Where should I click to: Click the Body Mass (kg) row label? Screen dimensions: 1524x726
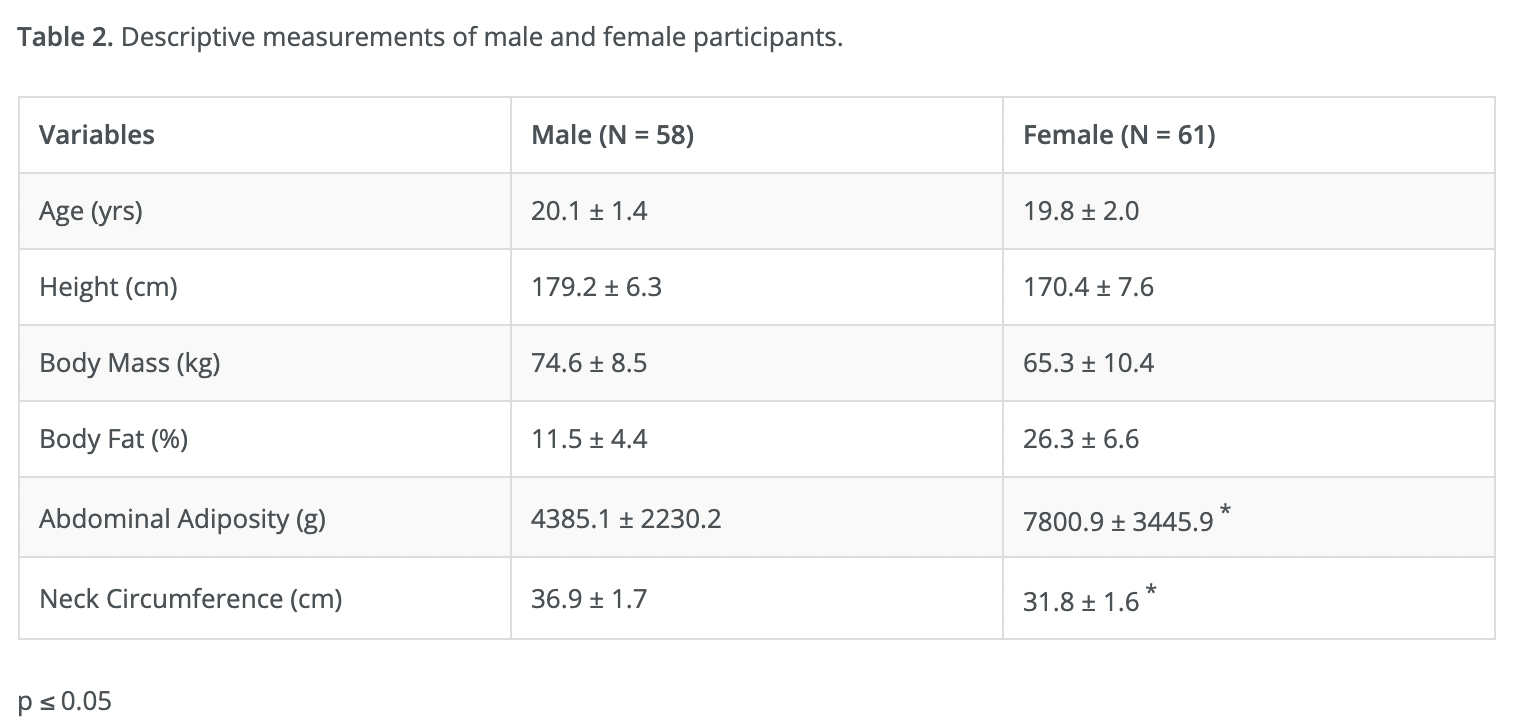tap(130, 364)
